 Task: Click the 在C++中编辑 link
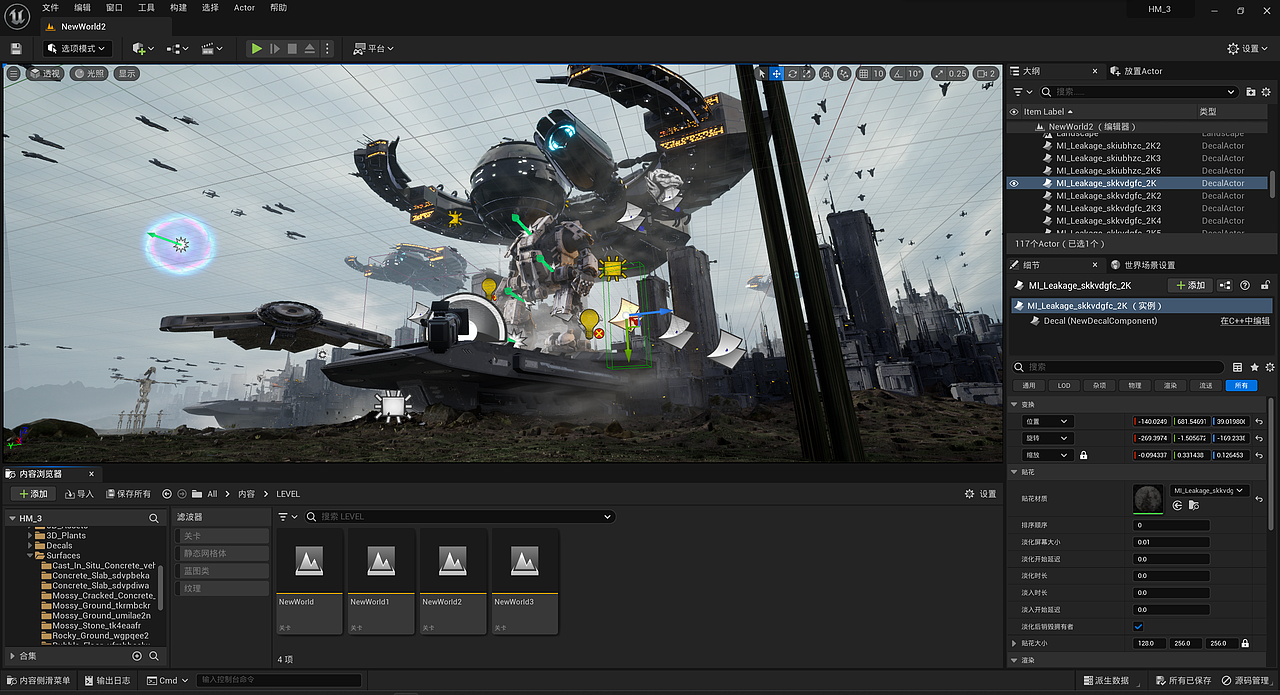1245,321
